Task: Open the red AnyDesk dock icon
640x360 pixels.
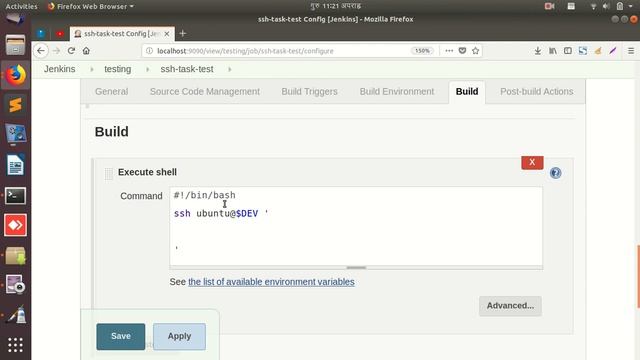Action: (16, 225)
